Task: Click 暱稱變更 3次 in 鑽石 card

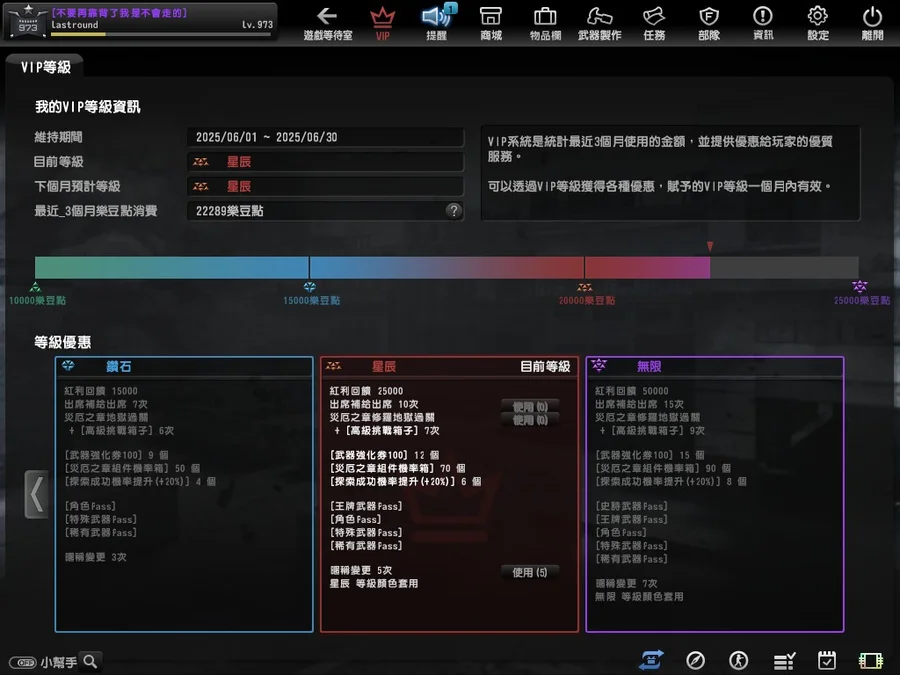Action: tap(95, 557)
